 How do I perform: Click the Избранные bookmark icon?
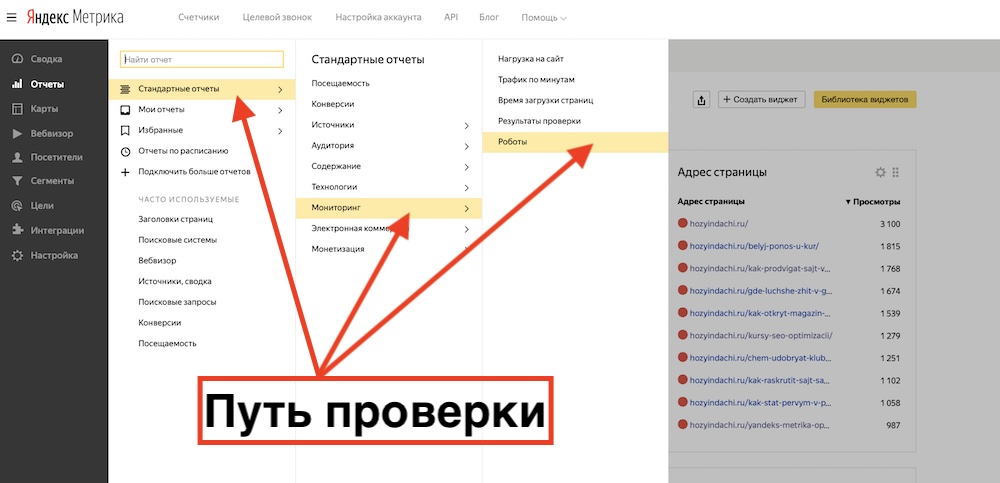tap(125, 130)
